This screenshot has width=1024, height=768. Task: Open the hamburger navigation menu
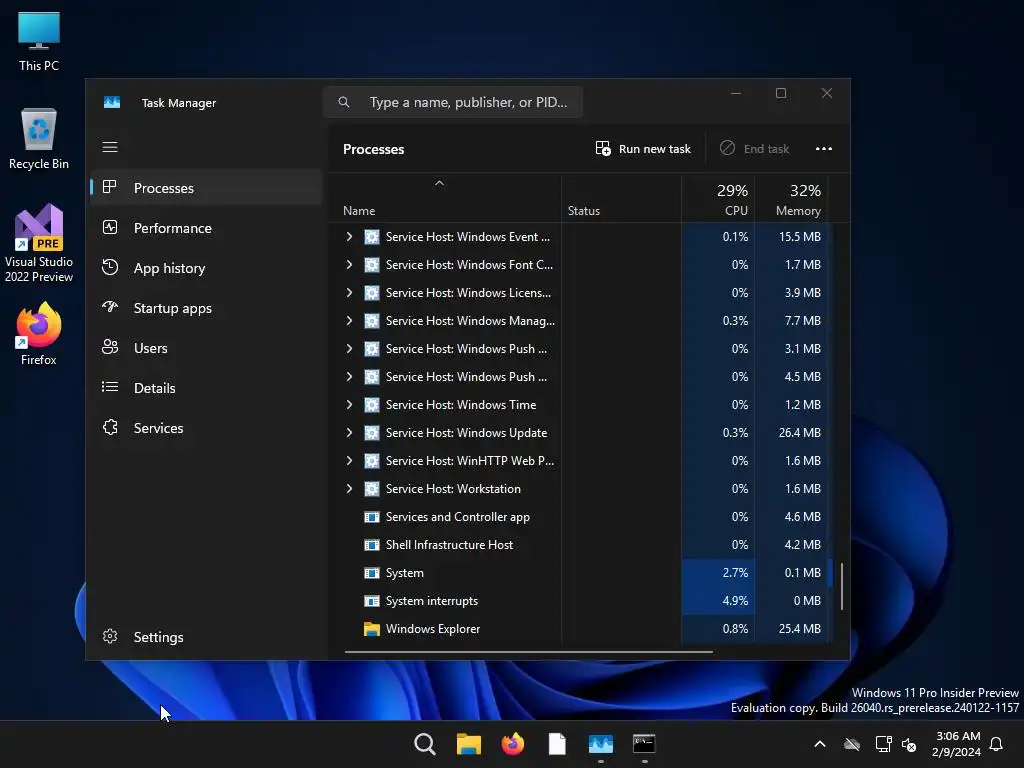click(x=110, y=147)
